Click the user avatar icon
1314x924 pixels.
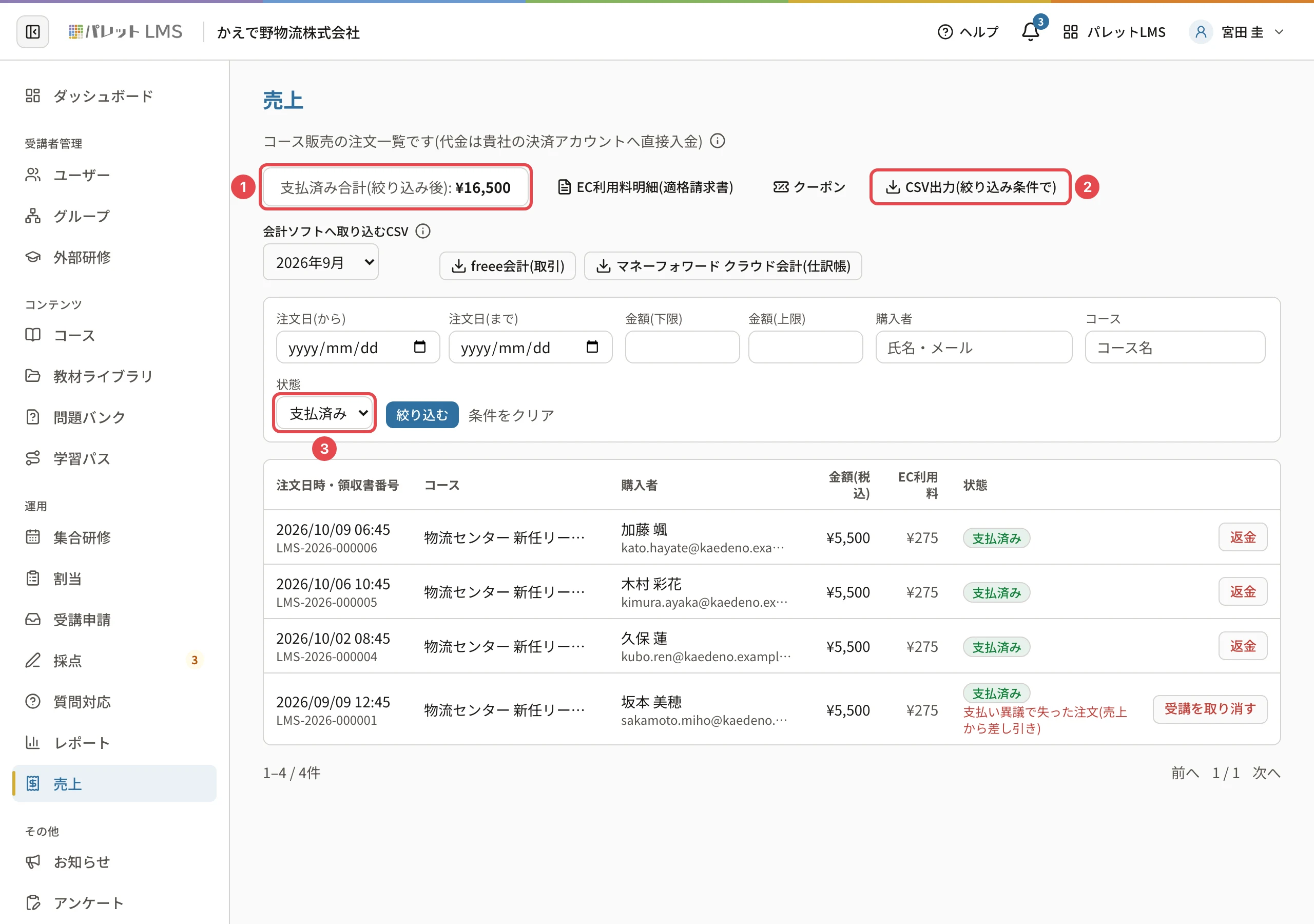(x=1201, y=32)
